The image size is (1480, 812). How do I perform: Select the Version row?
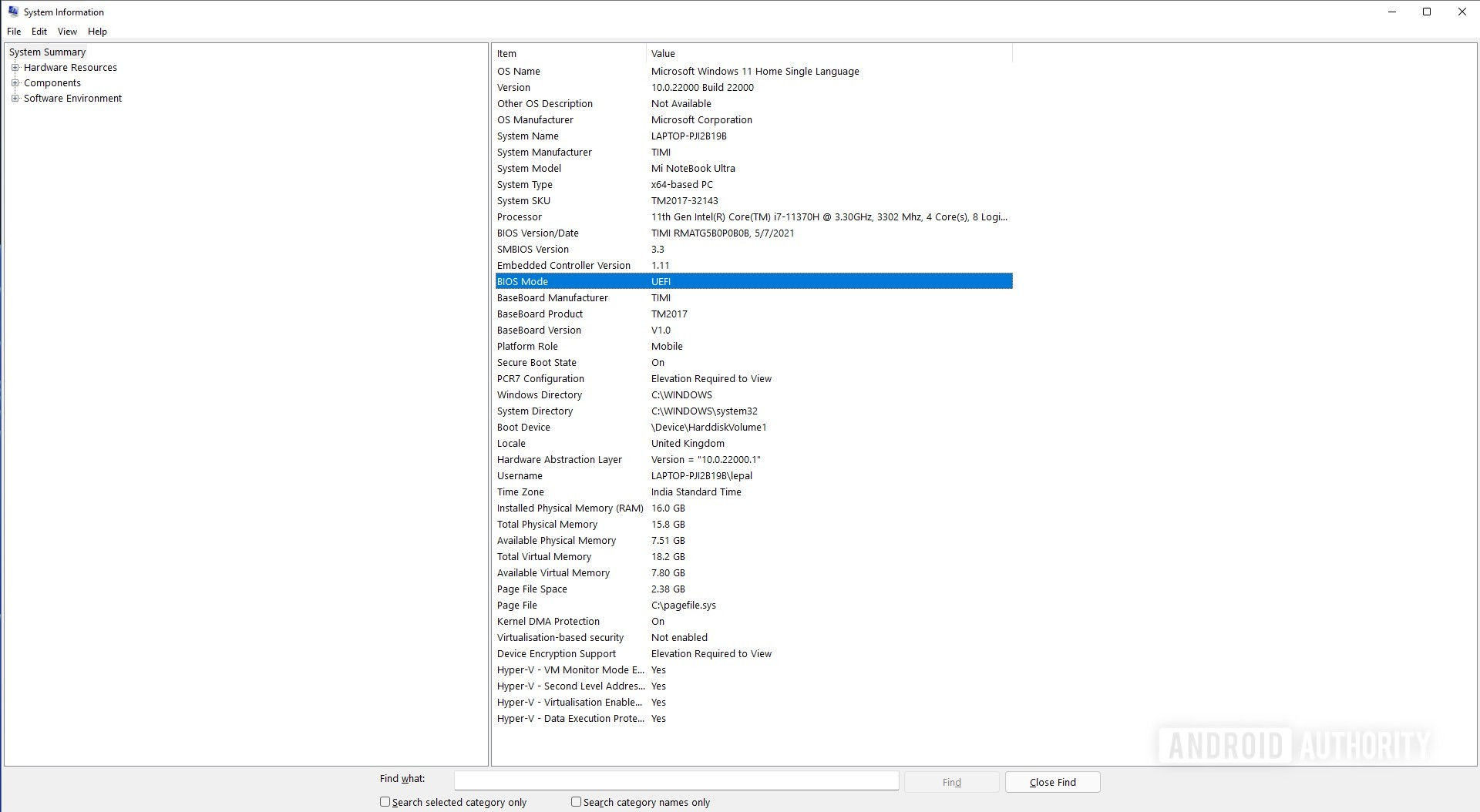(x=753, y=87)
